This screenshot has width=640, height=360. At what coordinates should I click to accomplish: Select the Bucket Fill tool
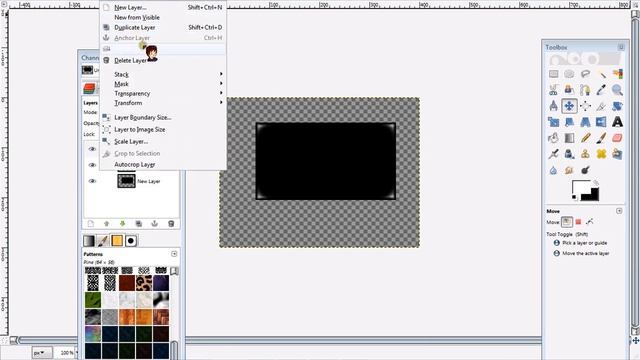[x=553, y=138]
